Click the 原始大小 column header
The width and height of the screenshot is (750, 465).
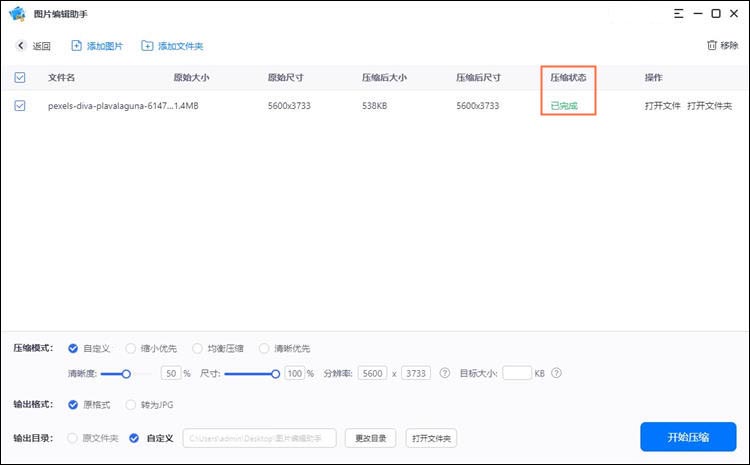click(x=191, y=78)
